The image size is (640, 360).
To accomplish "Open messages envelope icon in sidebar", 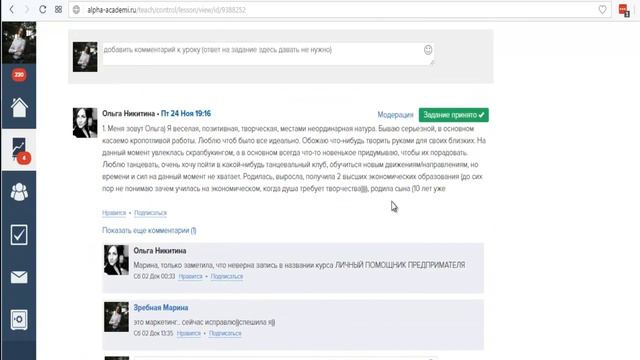I will click(x=19, y=277).
